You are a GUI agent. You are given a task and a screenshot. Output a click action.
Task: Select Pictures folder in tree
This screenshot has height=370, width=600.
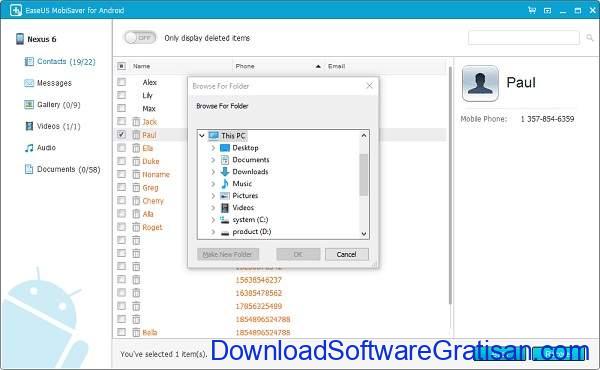[245, 196]
